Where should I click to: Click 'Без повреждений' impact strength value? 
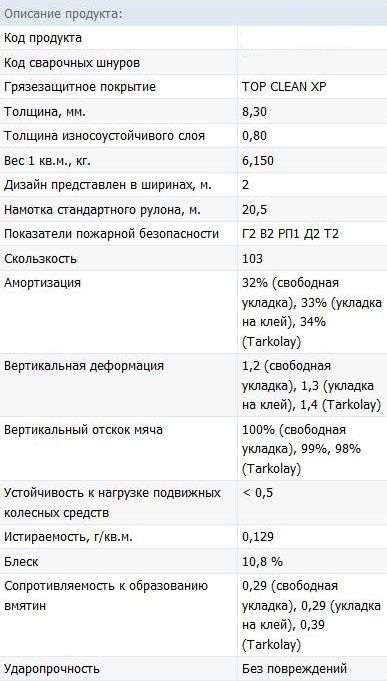click(x=295, y=668)
